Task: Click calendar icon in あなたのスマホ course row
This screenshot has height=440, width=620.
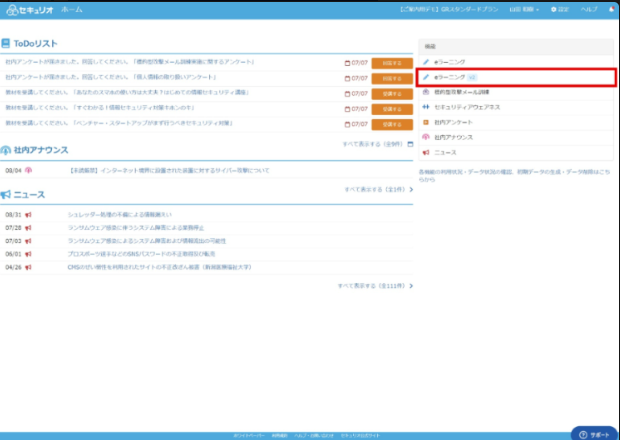Action: pyautogui.click(x=347, y=94)
